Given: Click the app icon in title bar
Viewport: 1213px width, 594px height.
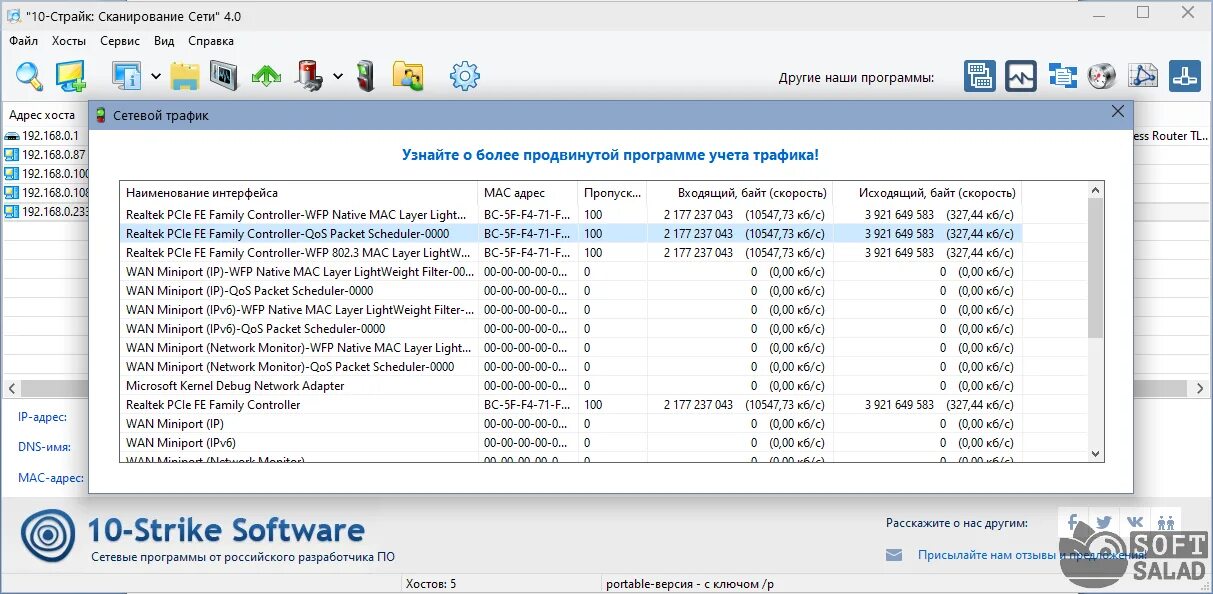Looking at the screenshot, I should 13,16.
